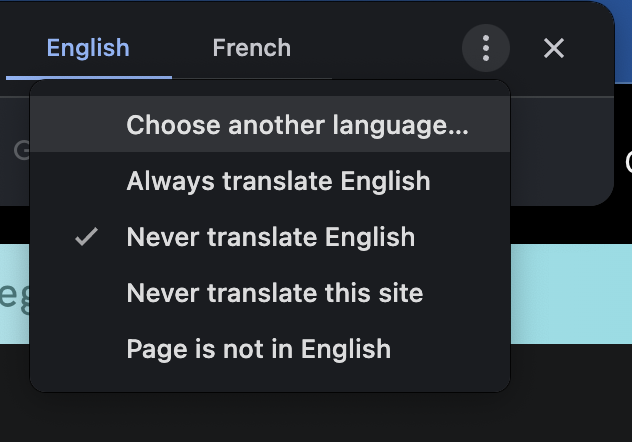Uncheck 'Never translate English'
632x442 pixels.
point(270,237)
